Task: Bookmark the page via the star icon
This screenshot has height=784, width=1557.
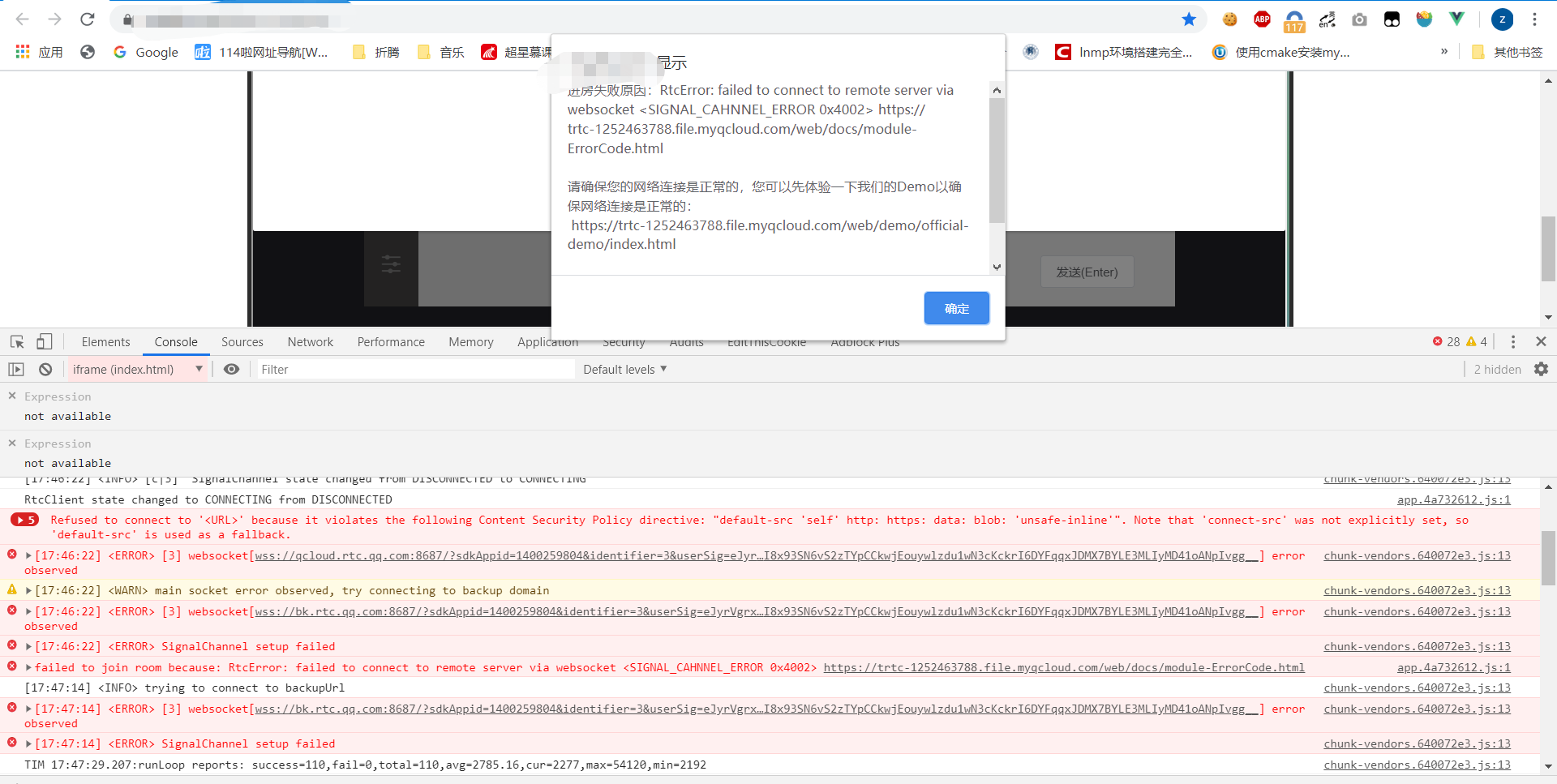Action: point(1189,19)
